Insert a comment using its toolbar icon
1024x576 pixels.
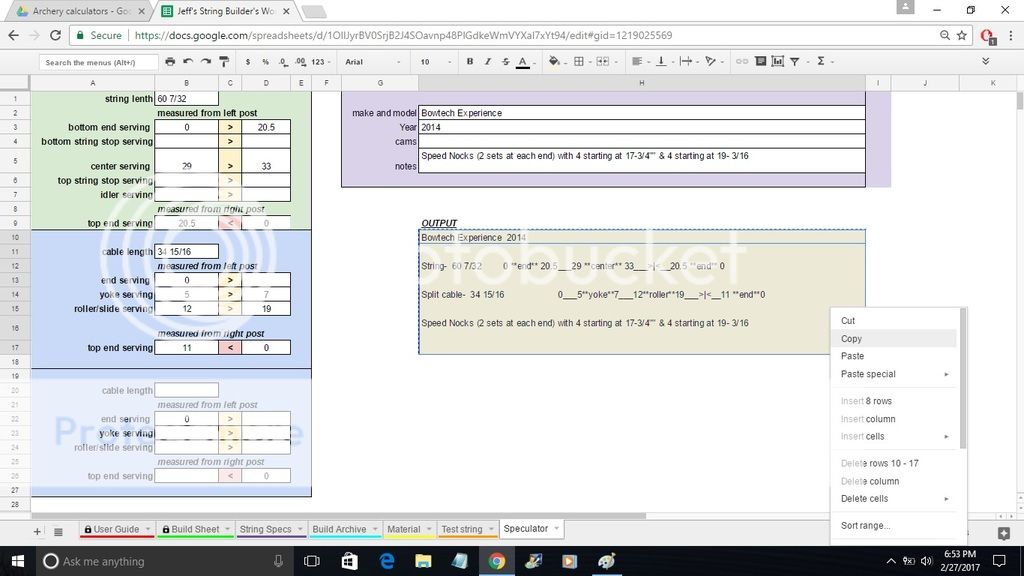click(760, 61)
